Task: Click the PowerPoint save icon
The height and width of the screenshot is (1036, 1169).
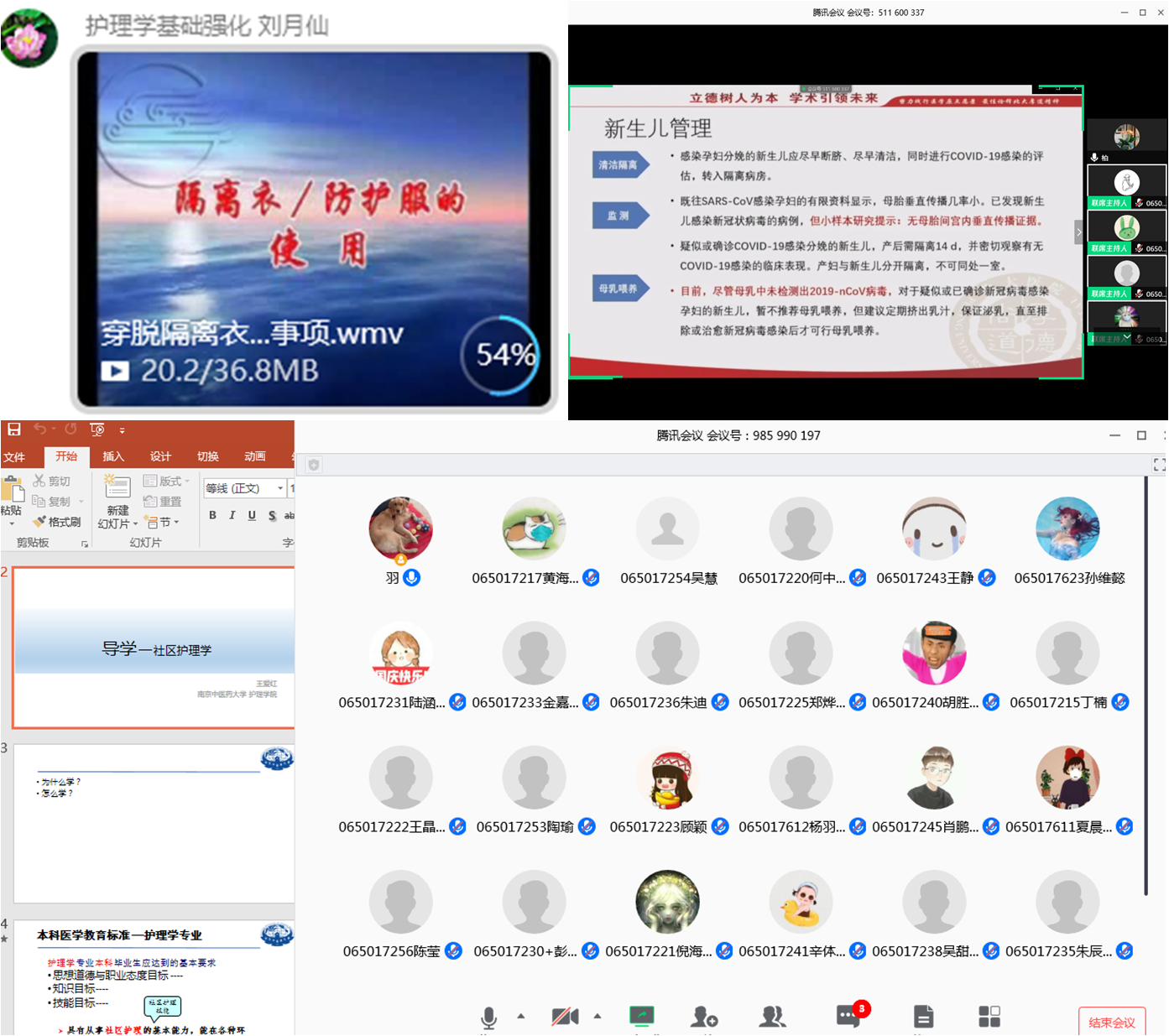Action: point(14,429)
